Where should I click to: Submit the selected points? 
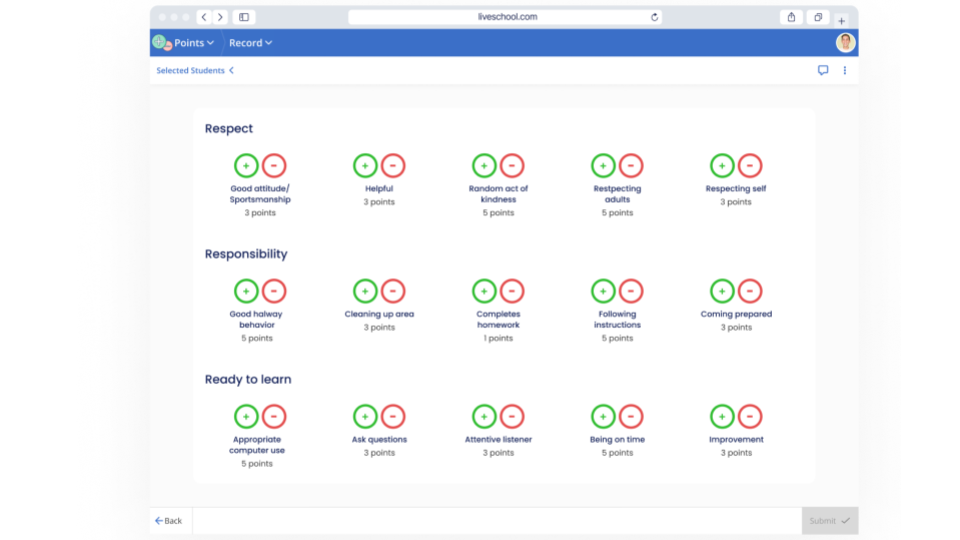coord(830,520)
